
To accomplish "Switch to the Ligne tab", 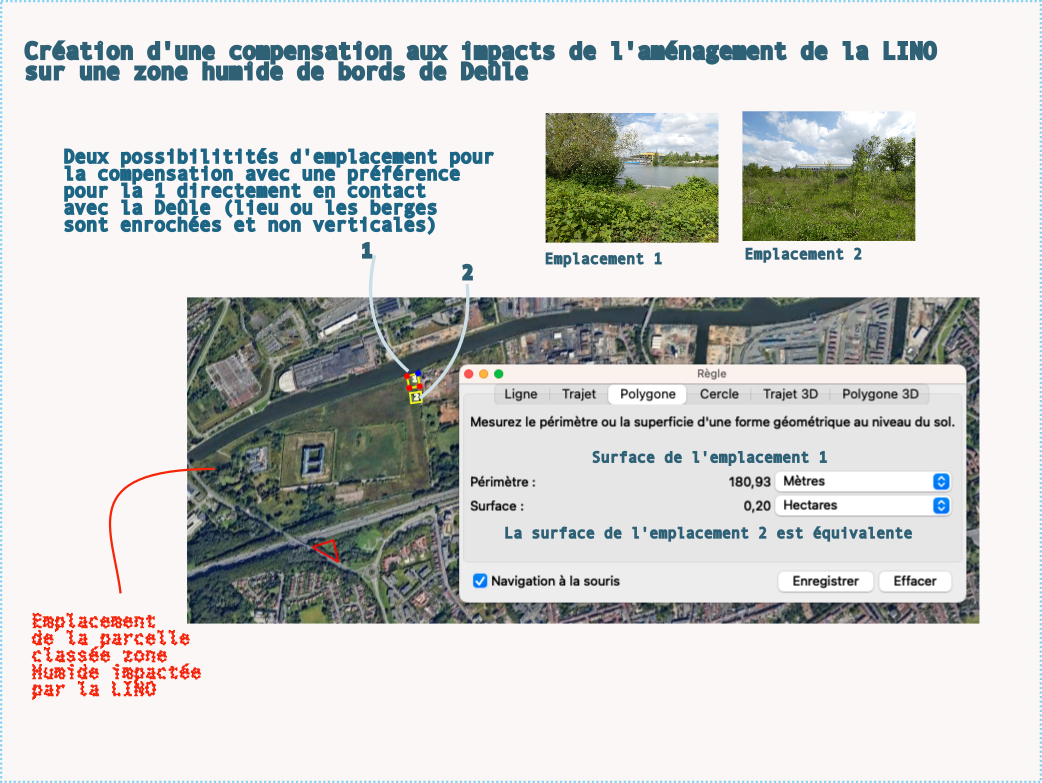I will [520, 394].
